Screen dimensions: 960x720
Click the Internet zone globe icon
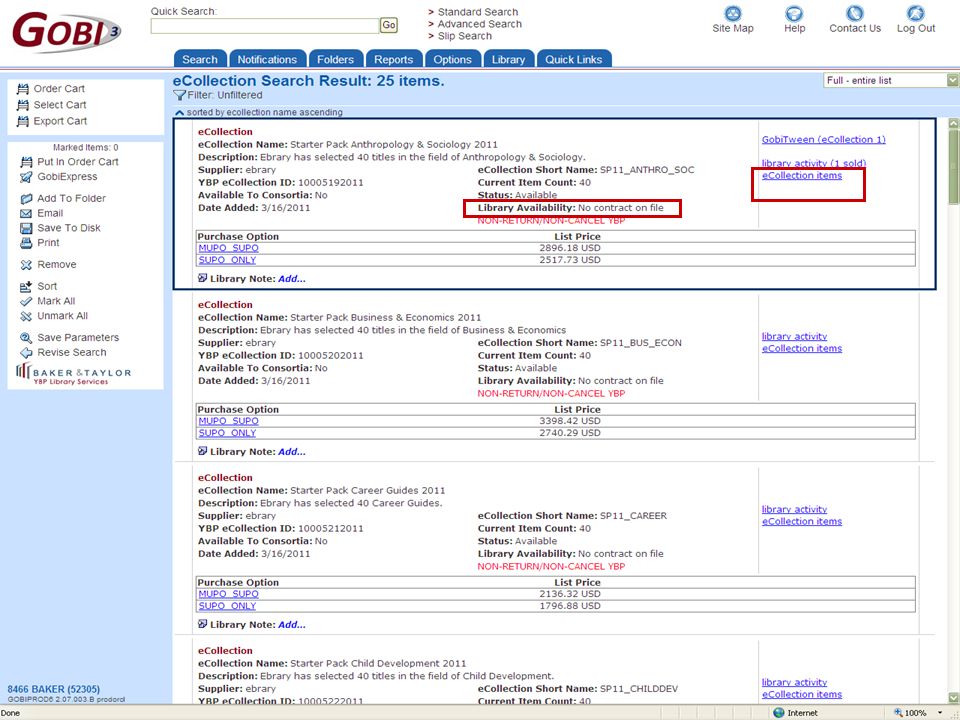779,713
